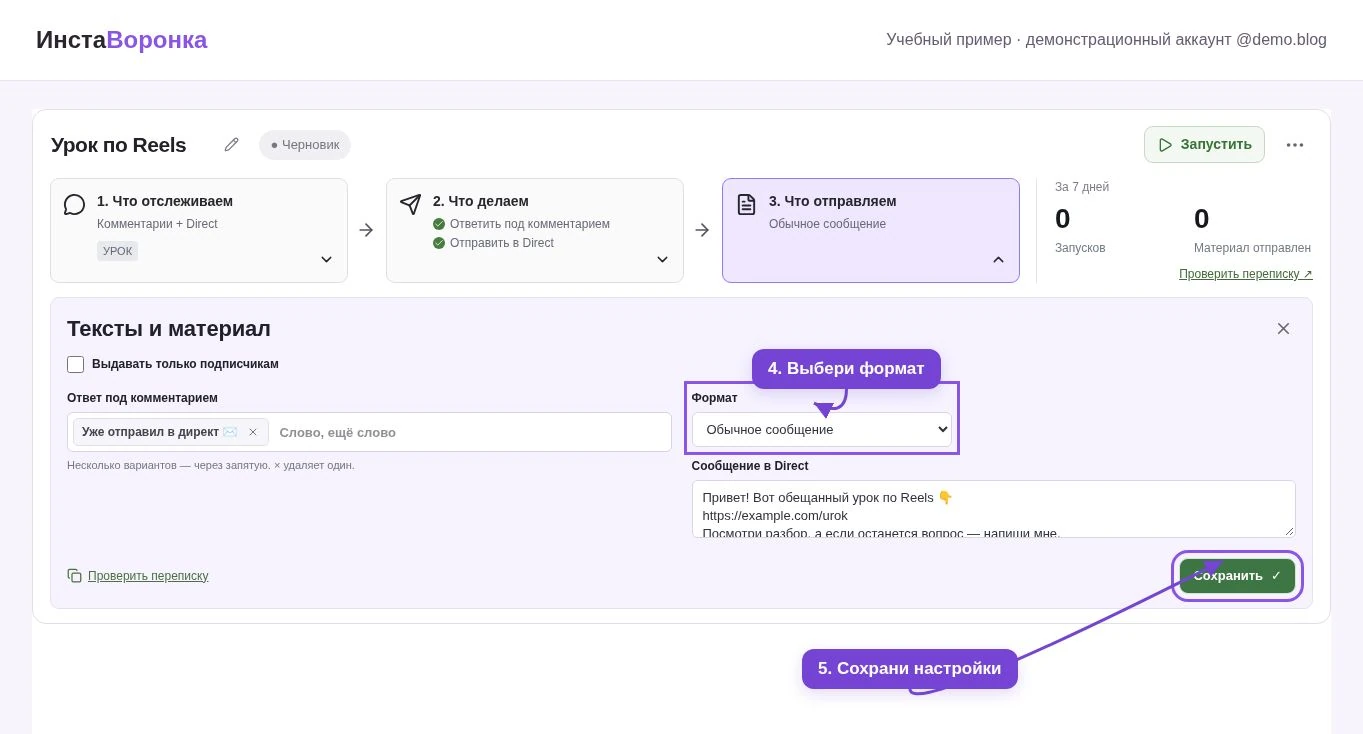Click the 'Тексты и материал' heading

tap(169, 329)
